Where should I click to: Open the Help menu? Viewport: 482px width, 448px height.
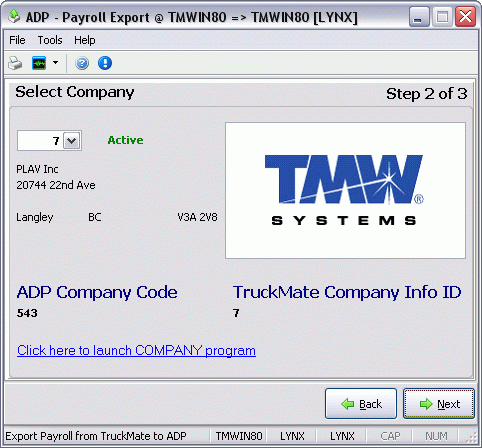click(x=85, y=40)
